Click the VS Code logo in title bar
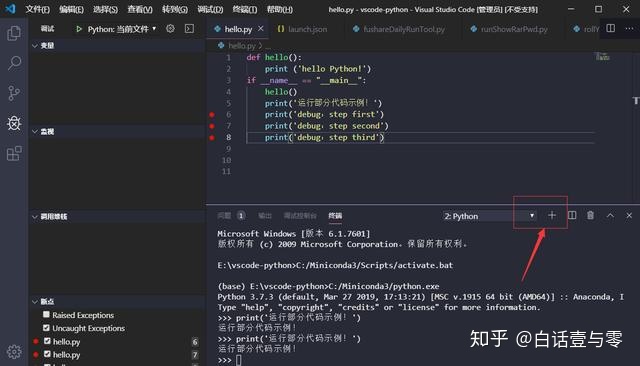 pos(10,9)
